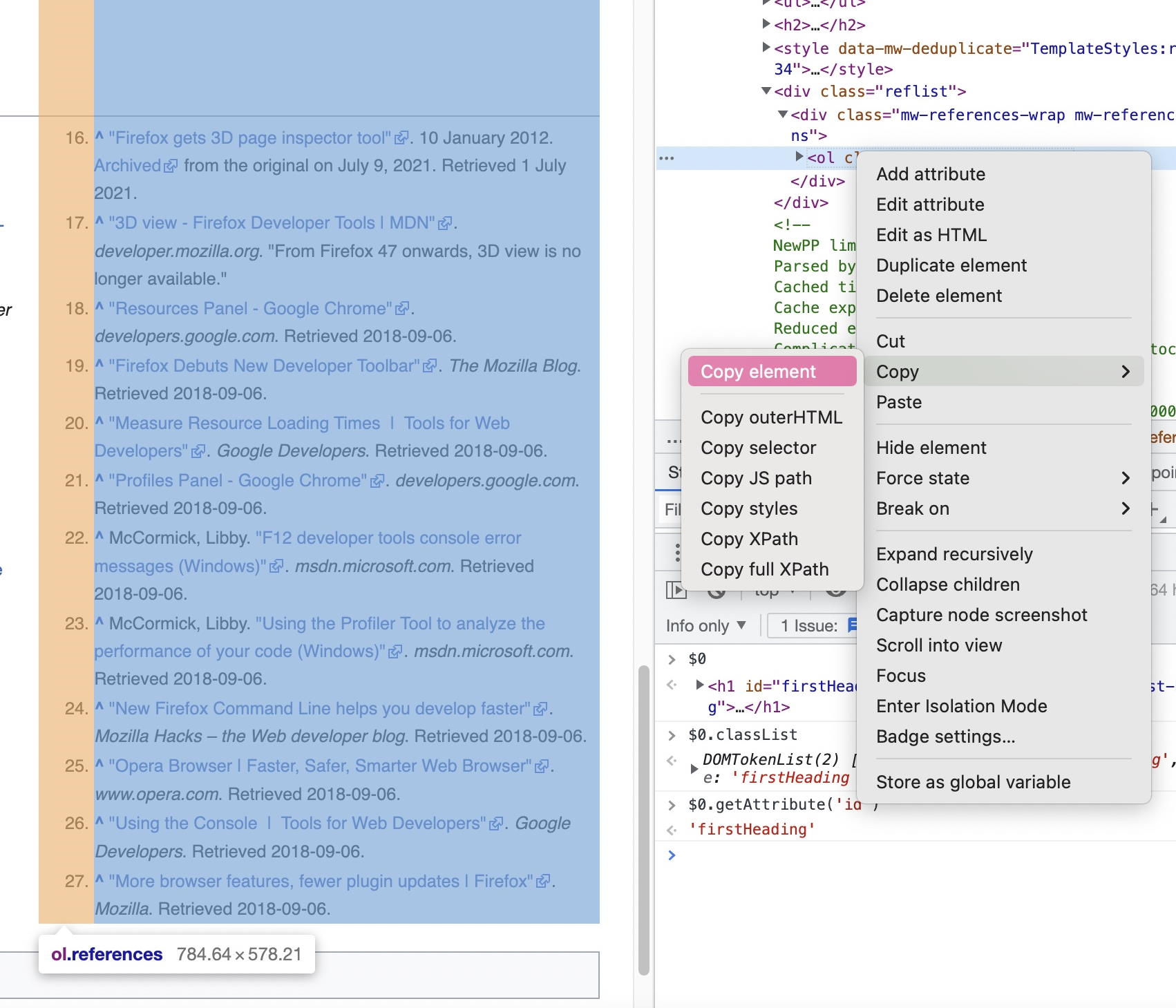
Task: Select Edit as HTML
Action: coord(1003,235)
